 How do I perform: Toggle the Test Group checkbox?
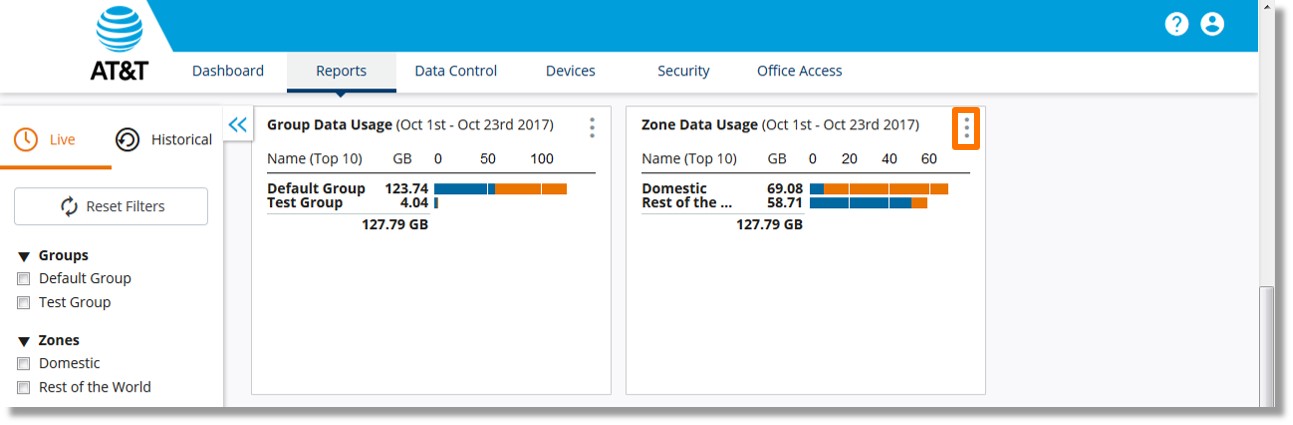pyautogui.click(x=24, y=303)
